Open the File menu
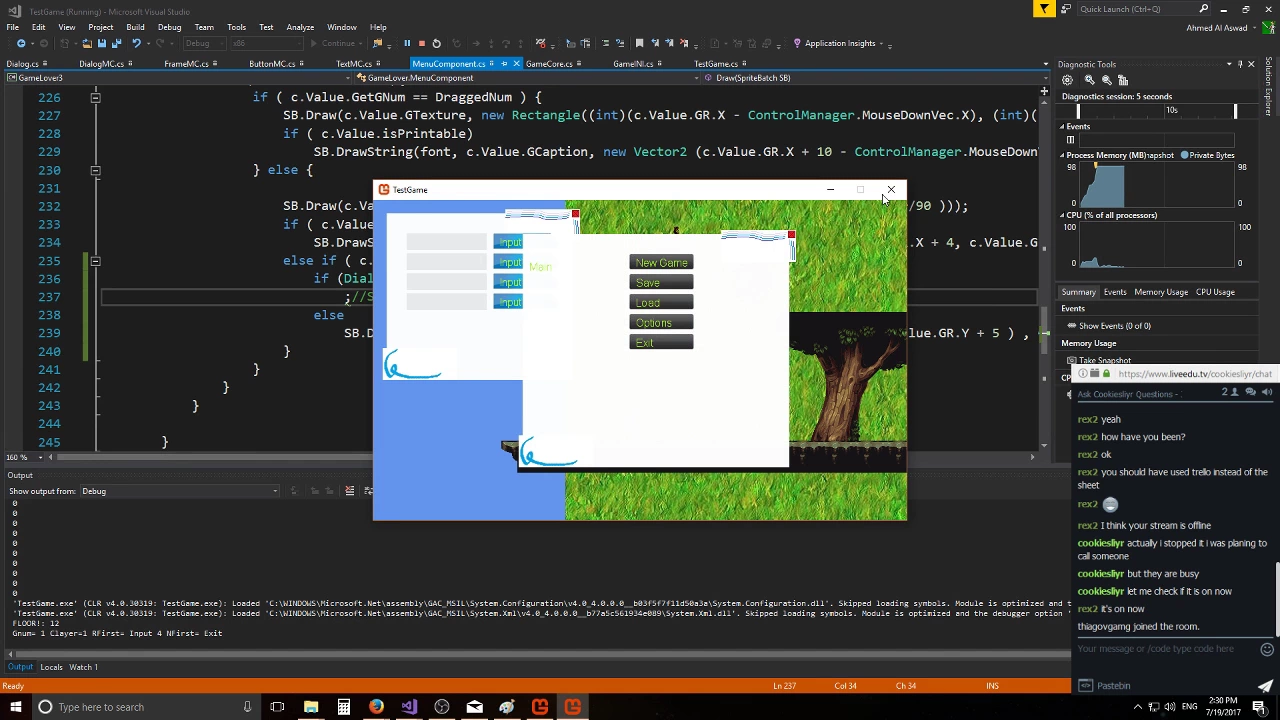1280x720 pixels. 13,27
